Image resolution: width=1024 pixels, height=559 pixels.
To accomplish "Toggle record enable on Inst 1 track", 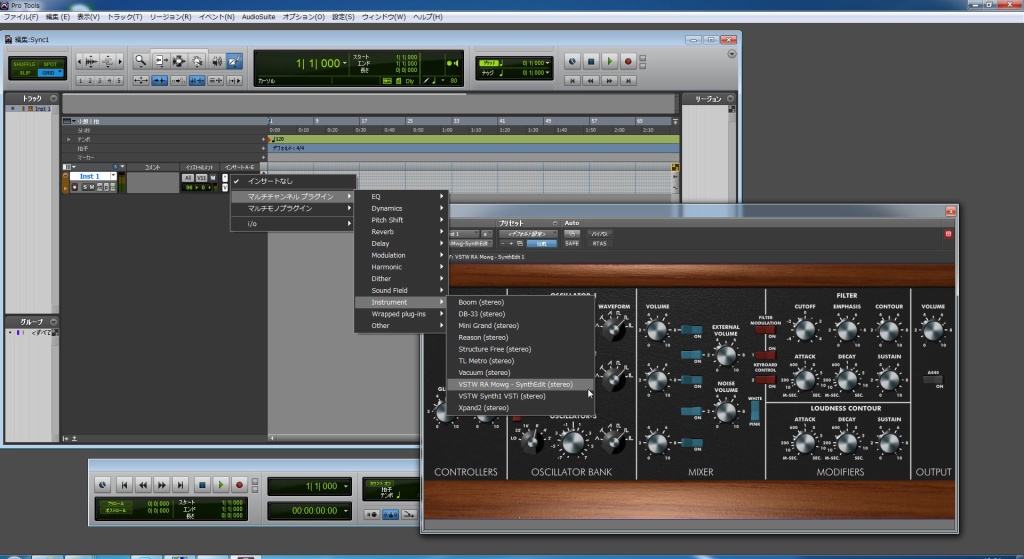I will click(74, 187).
